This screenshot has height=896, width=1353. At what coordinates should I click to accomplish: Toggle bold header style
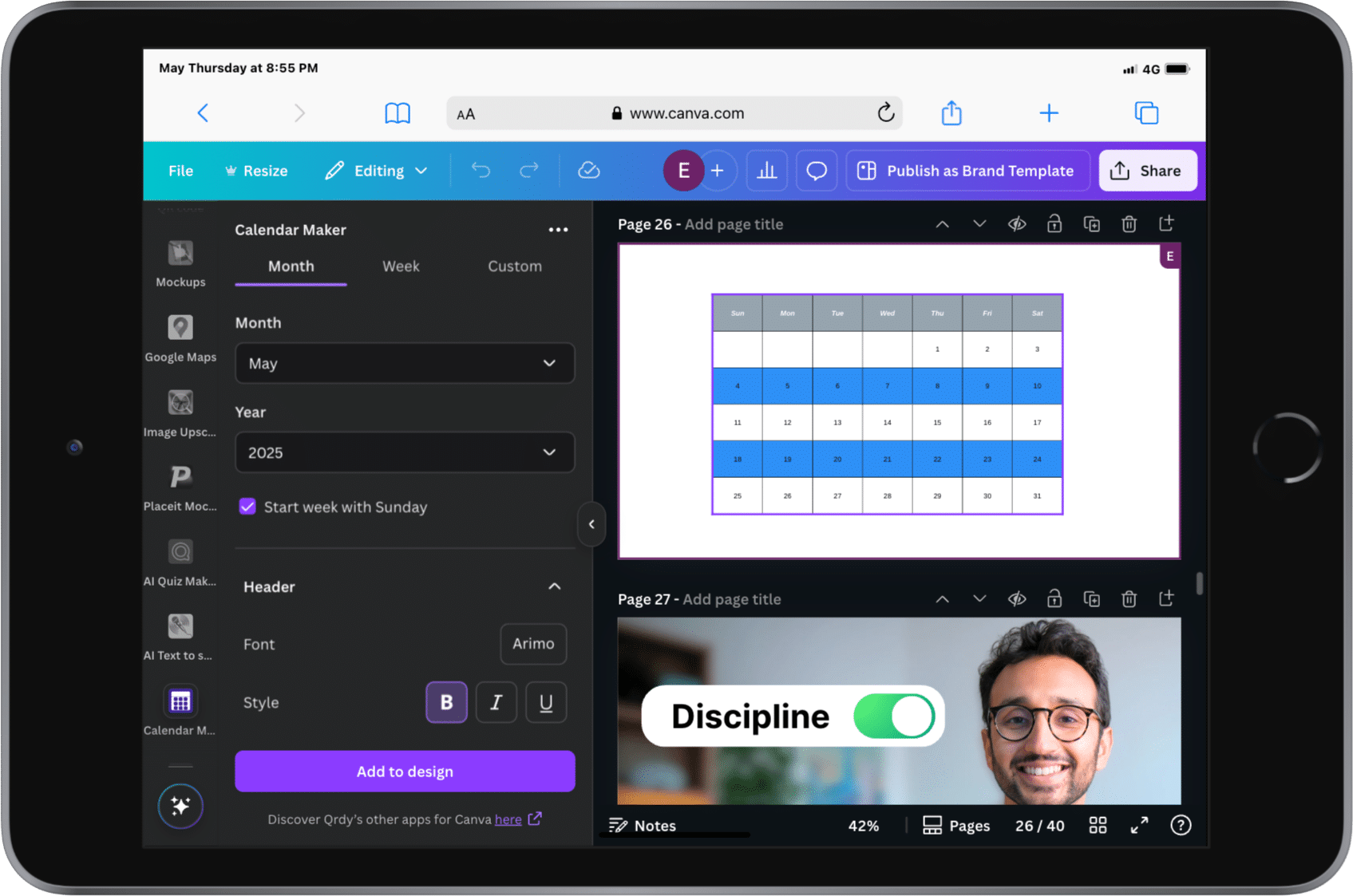pos(446,702)
